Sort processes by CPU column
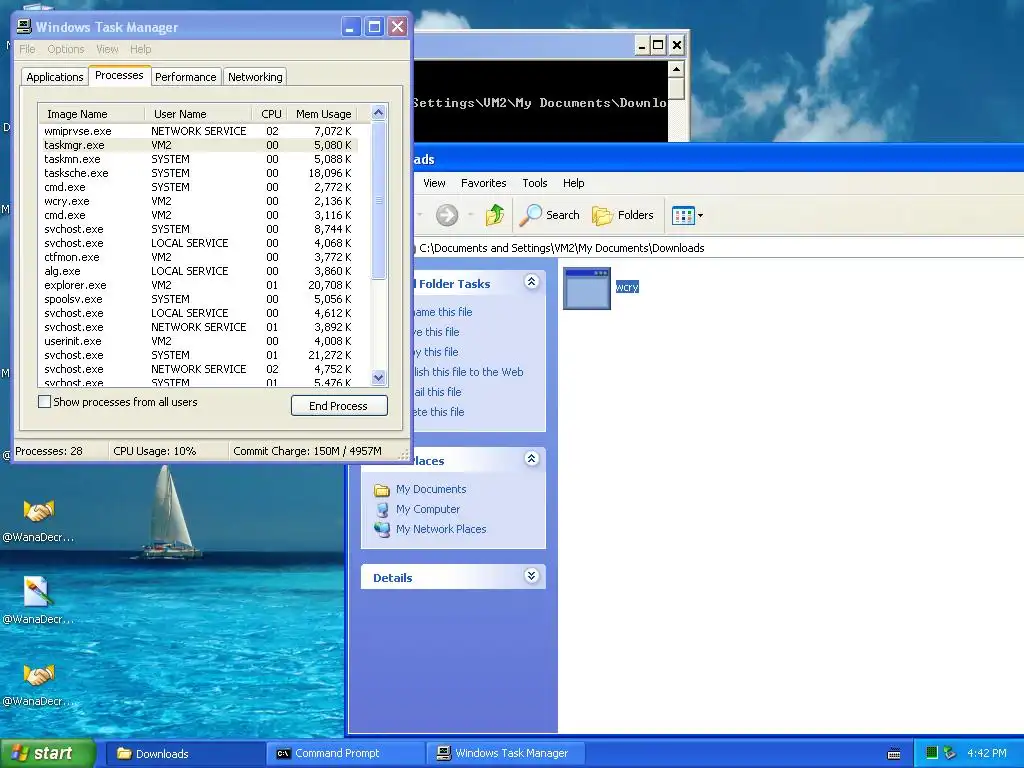The image size is (1024, 768). coord(270,114)
